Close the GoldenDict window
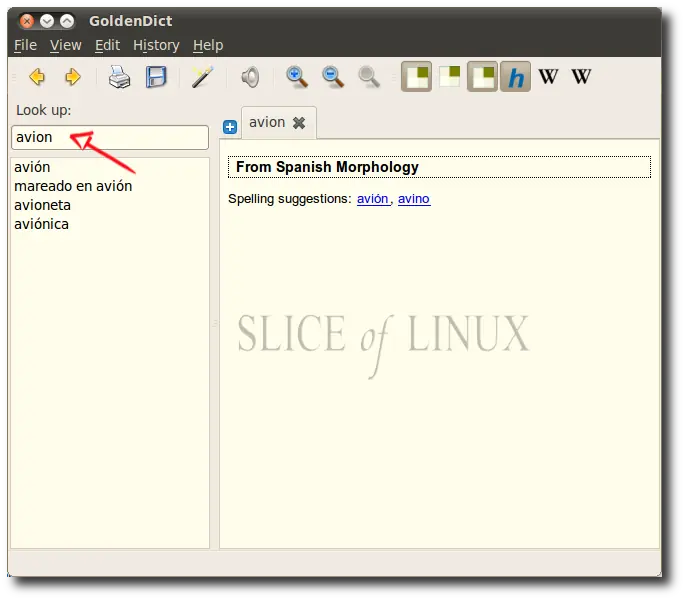The image size is (685, 600). 27,21
